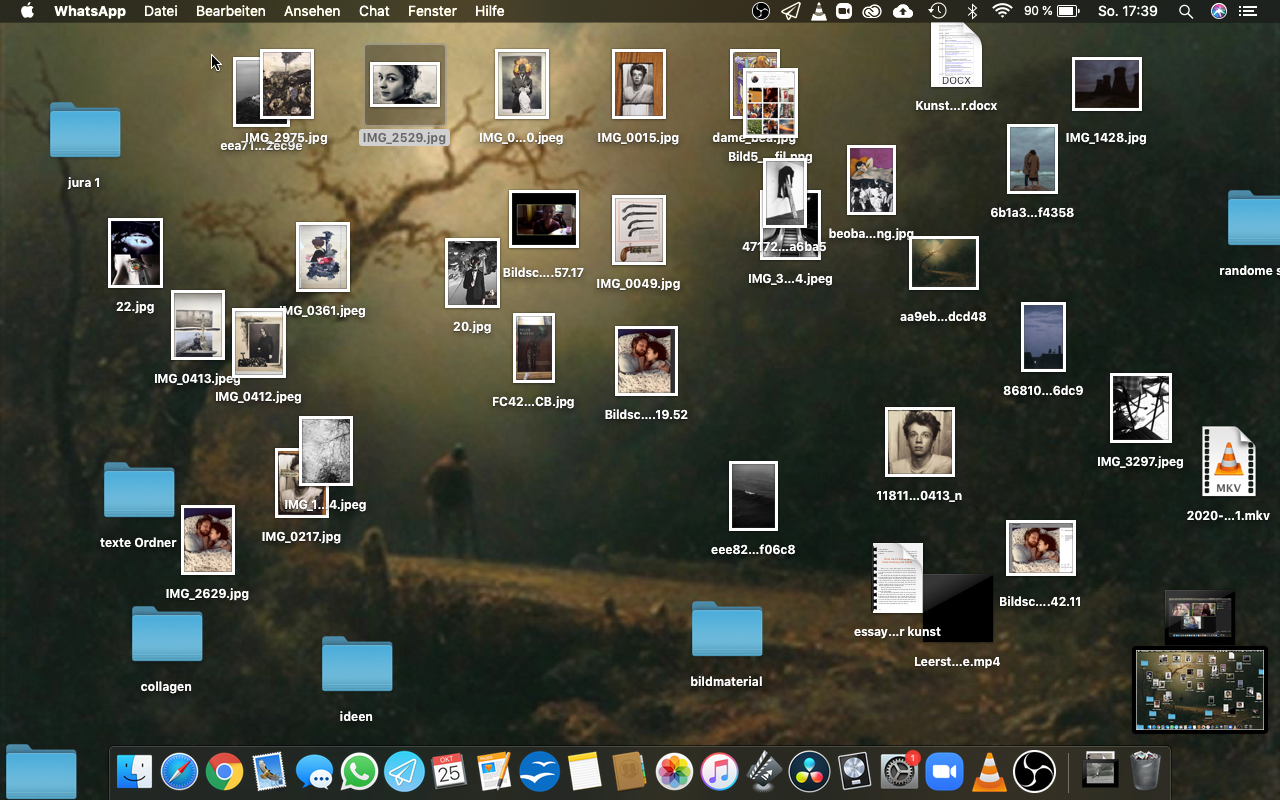The image size is (1280, 800).
Task: Open OBS Studio in the dock
Action: click(1034, 772)
